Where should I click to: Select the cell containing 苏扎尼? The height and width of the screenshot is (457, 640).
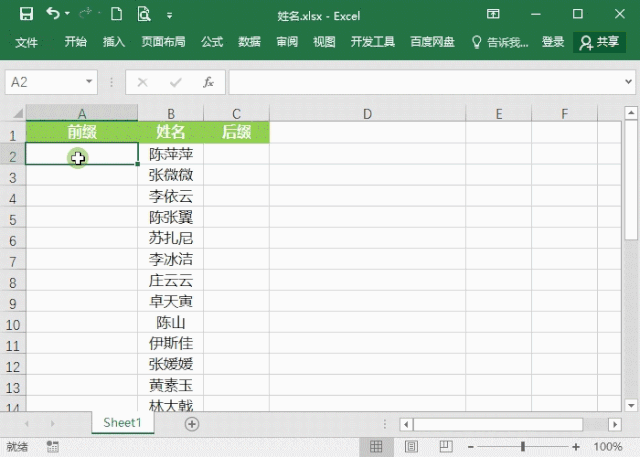(171, 238)
